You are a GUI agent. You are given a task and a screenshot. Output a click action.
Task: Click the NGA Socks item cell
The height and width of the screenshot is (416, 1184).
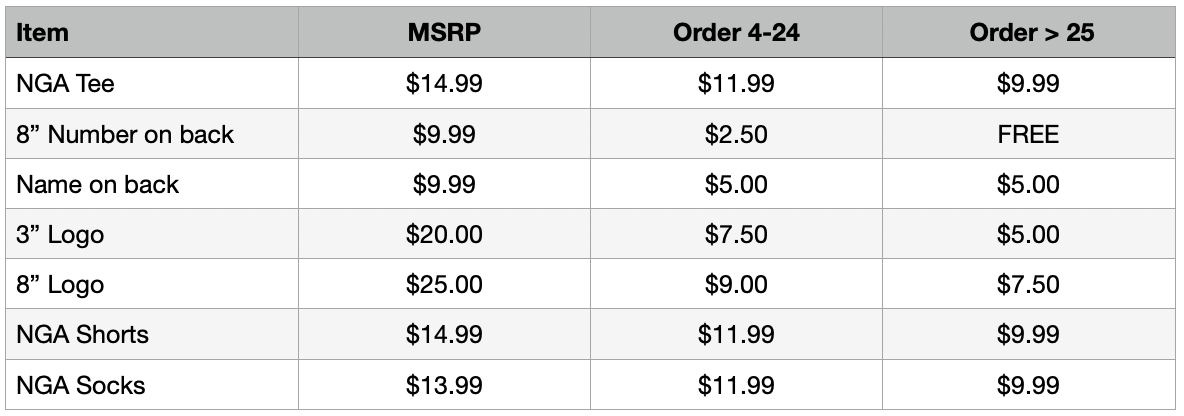coord(80,385)
